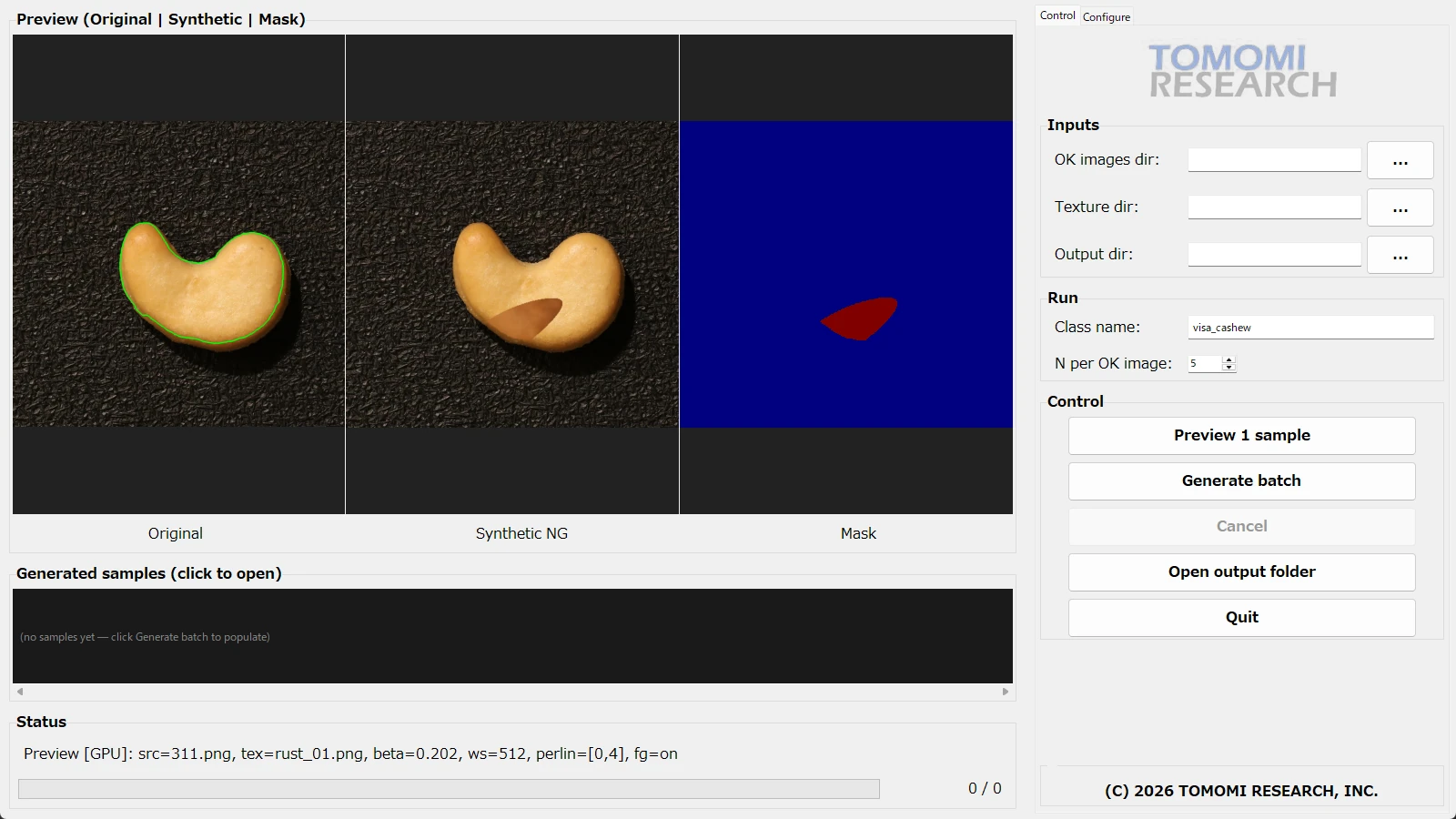Viewport: 1456px width, 819px height.
Task: Increase N per OK image value
Action: coord(1229,359)
